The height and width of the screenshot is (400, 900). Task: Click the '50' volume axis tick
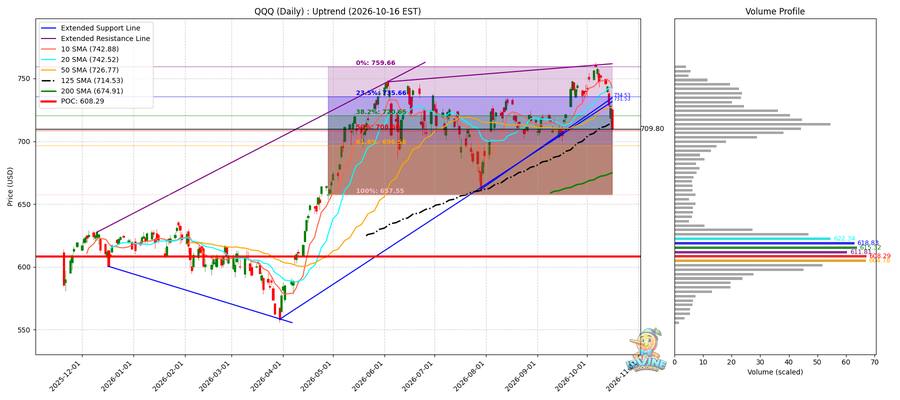tap(817, 362)
